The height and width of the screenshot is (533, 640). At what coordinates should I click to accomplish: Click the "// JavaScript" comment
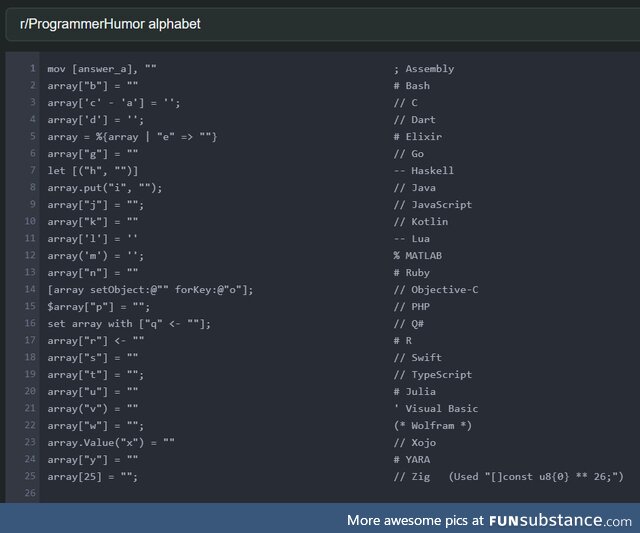point(433,205)
